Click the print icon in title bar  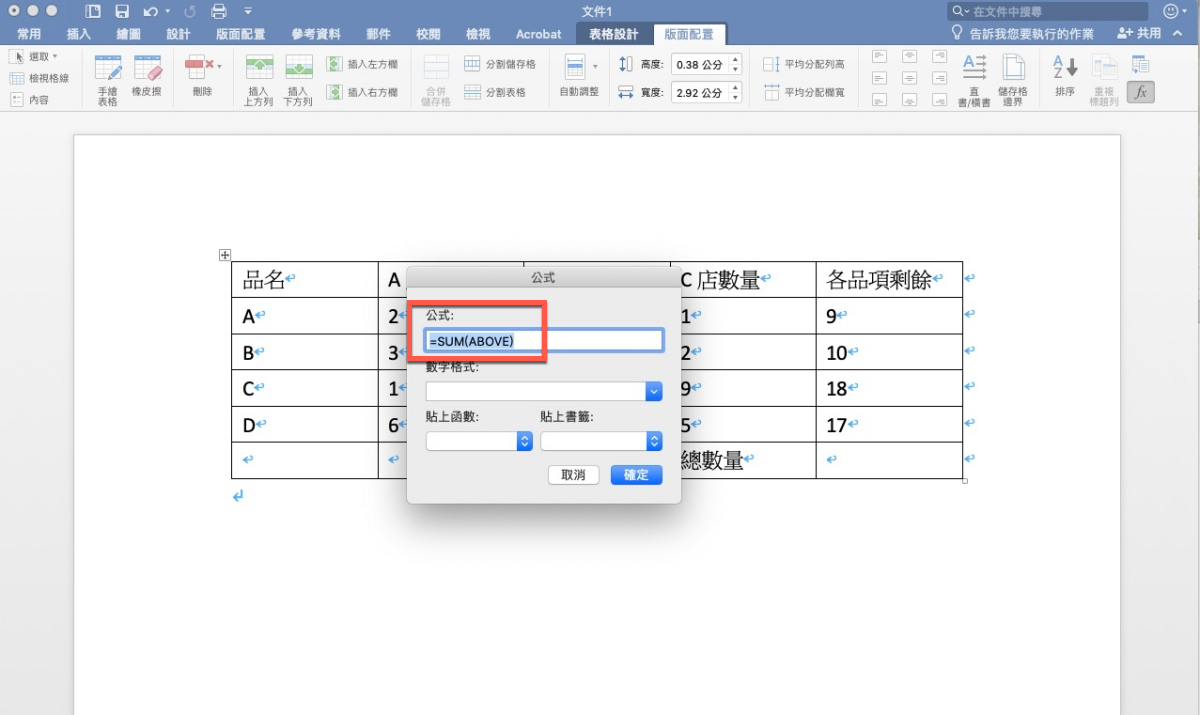pos(219,12)
